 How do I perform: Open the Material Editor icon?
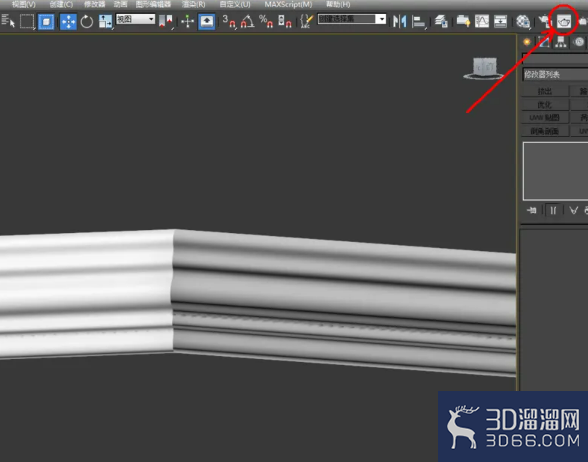[523, 21]
